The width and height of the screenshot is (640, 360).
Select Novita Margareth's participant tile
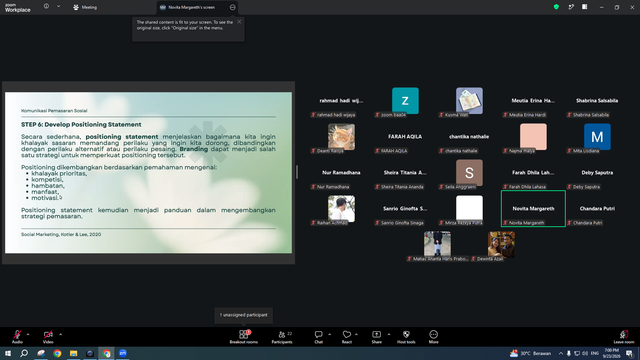click(x=533, y=209)
